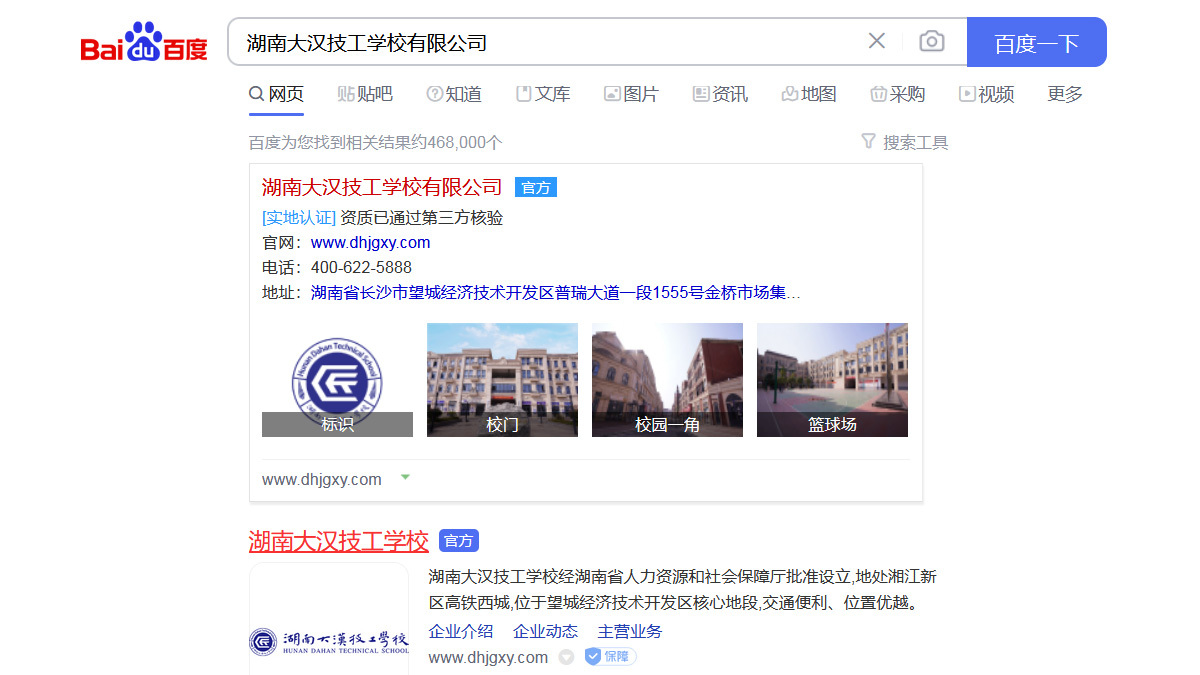Image resolution: width=1200 pixels, height=675 pixels.
Task: Click the 官方 badge on second result
Action: click(x=459, y=541)
